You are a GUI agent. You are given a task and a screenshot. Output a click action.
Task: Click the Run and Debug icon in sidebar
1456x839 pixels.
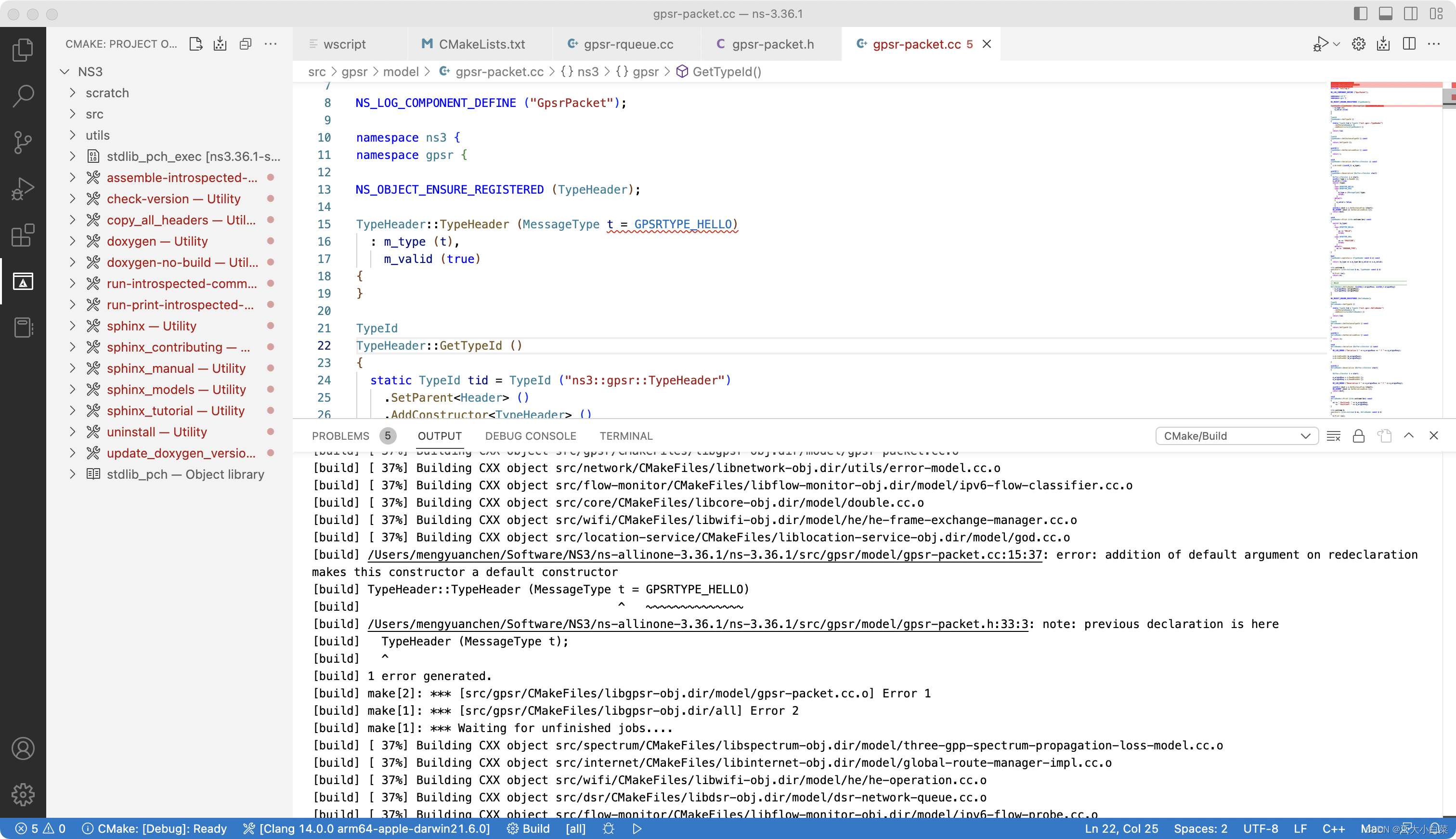click(x=24, y=188)
